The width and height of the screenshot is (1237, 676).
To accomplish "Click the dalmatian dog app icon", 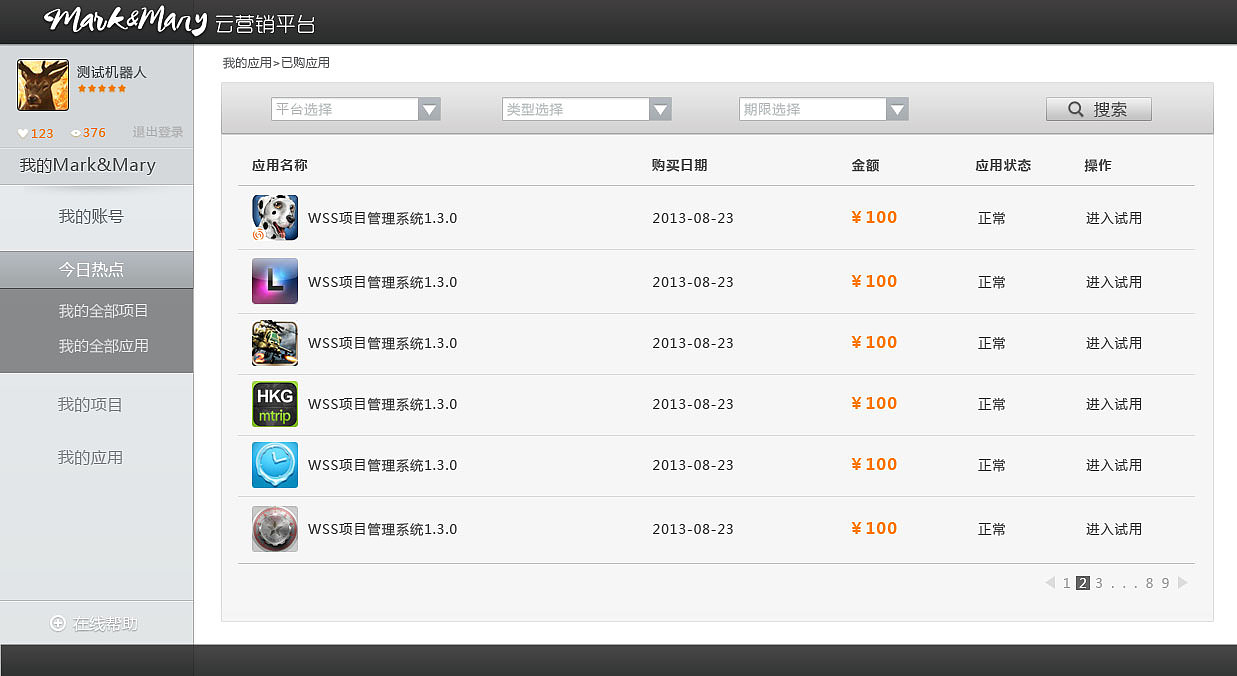I will 274,217.
